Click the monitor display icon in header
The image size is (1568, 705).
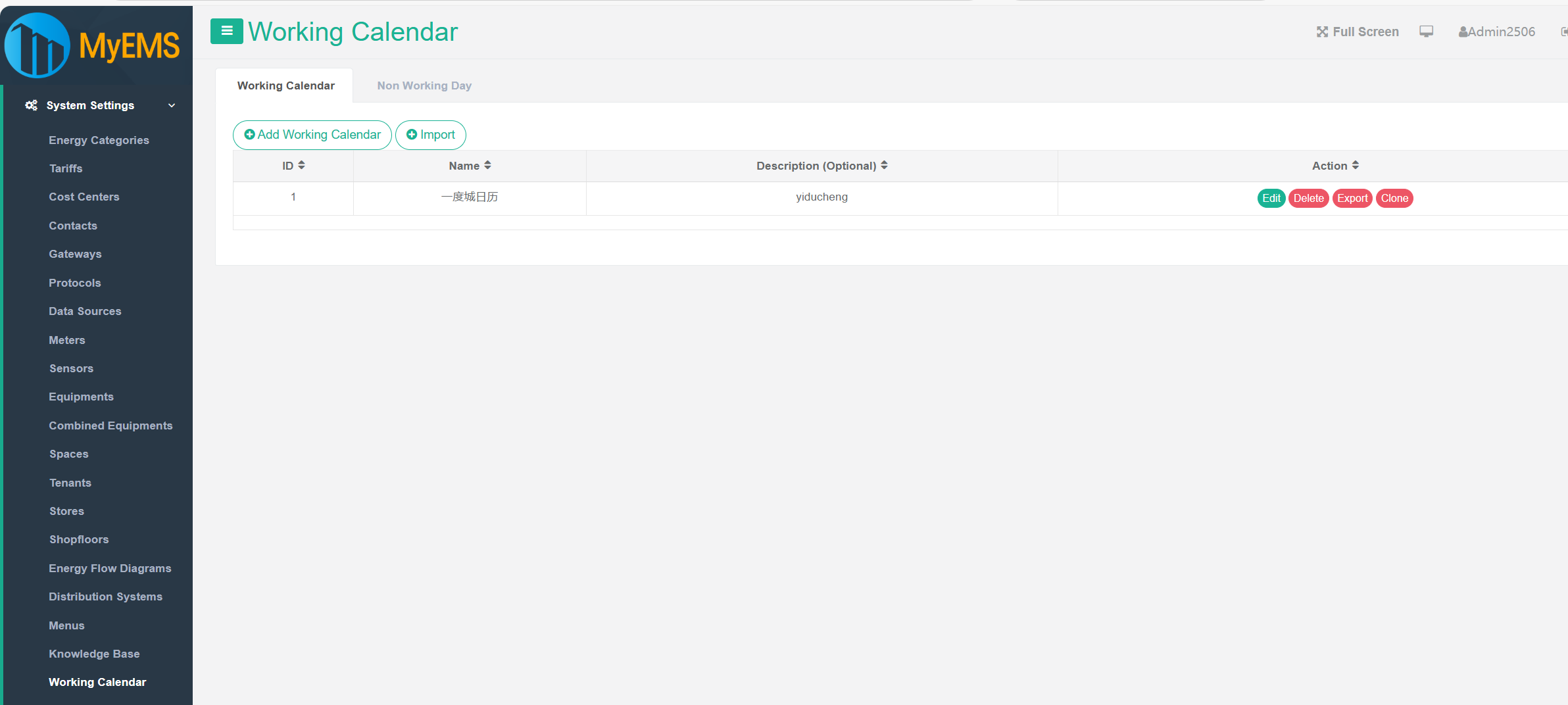point(1426,32)
